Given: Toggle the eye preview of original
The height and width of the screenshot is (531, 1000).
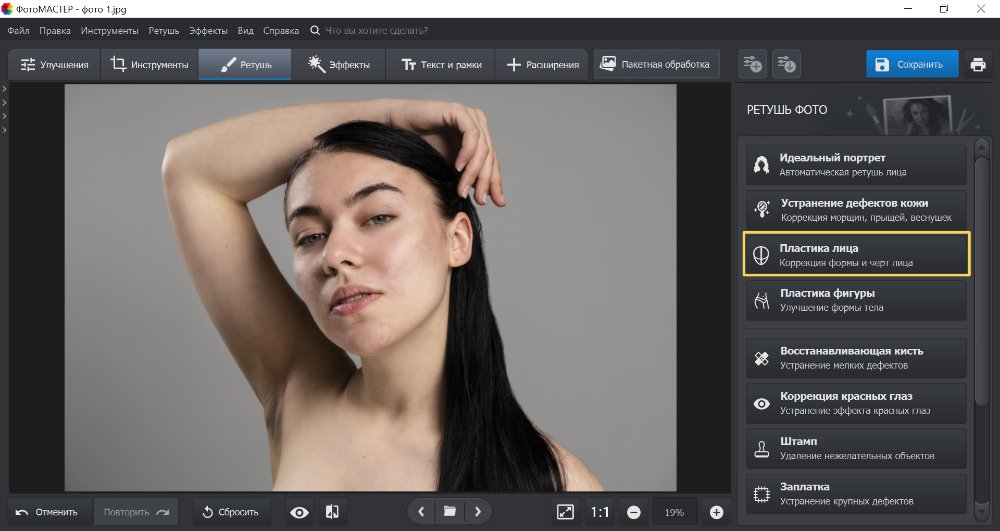Looking at the screenshot, I should click(299, 512).
